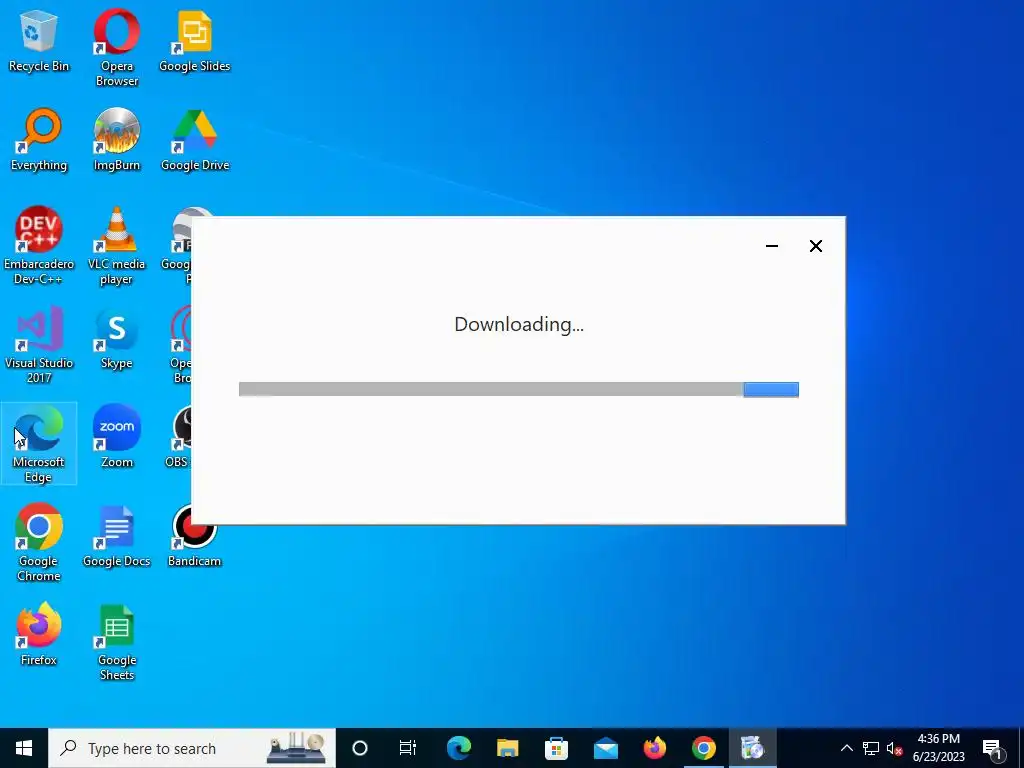Select the Embarcadero Dev-C++ desktop icon
The image size is (1024, 768).
39,246
